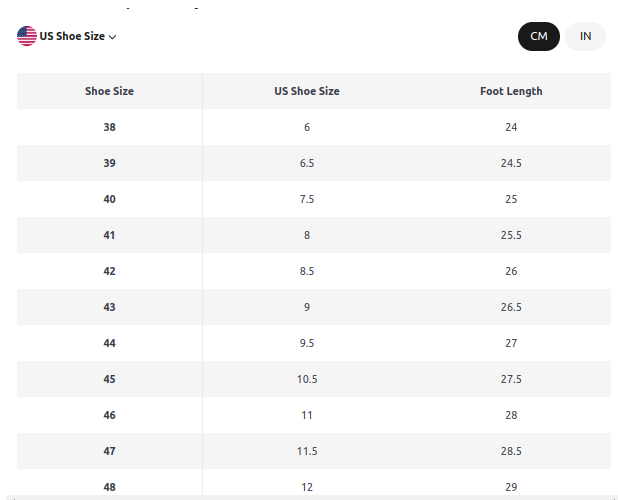Click the Shoe Size column header
618x500 pixels.
pyautogui.click(x=110, y=91)
